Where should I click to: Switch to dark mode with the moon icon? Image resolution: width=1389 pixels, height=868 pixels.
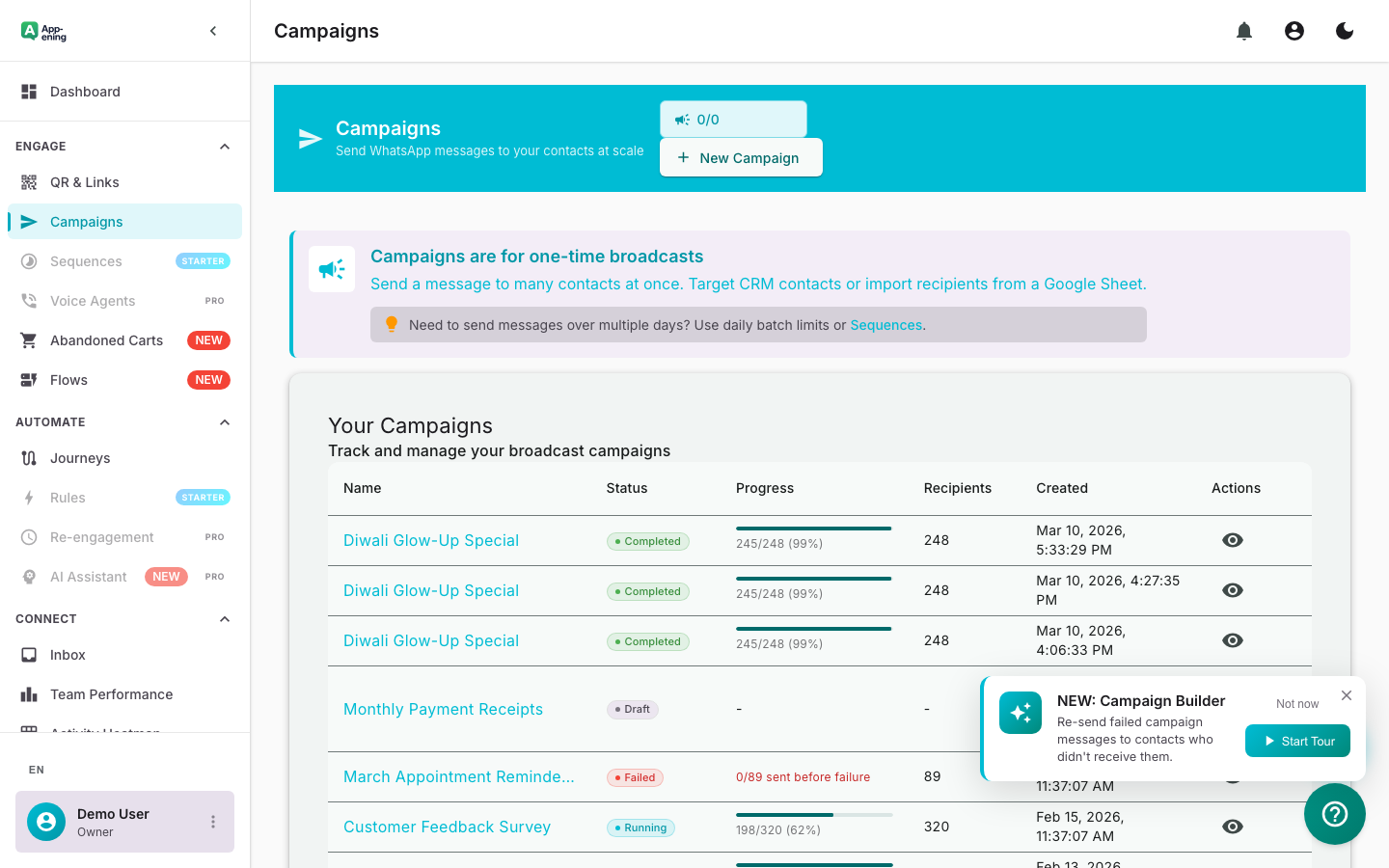[1344, 31]
